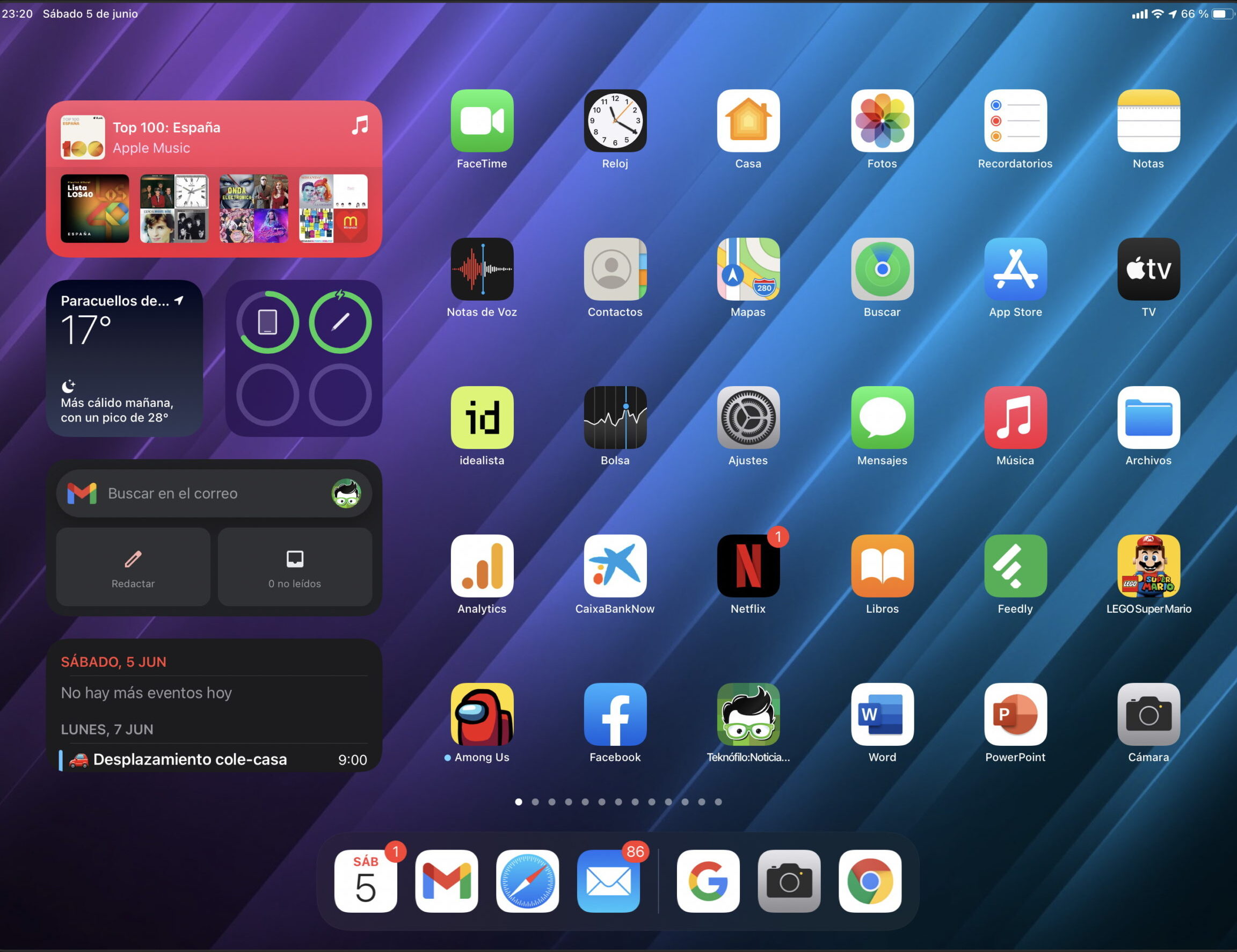Open the Mapas app
Viewport: 1237px width, 952px height.
[748, 269]
